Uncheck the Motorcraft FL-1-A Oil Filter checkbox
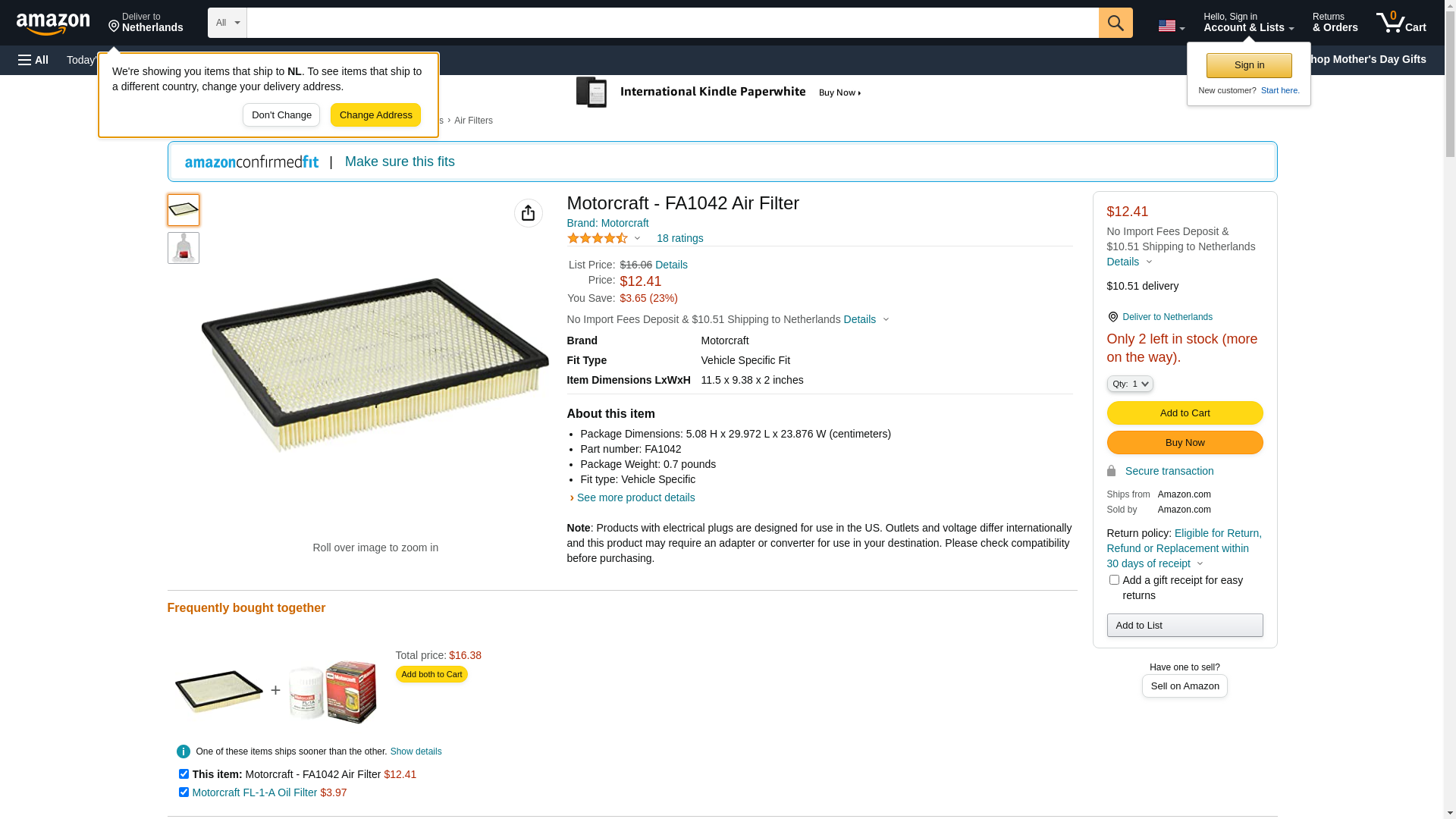The width and height of the screenshot is (1456, 819). pyautogui.click(x=184, y=792)
